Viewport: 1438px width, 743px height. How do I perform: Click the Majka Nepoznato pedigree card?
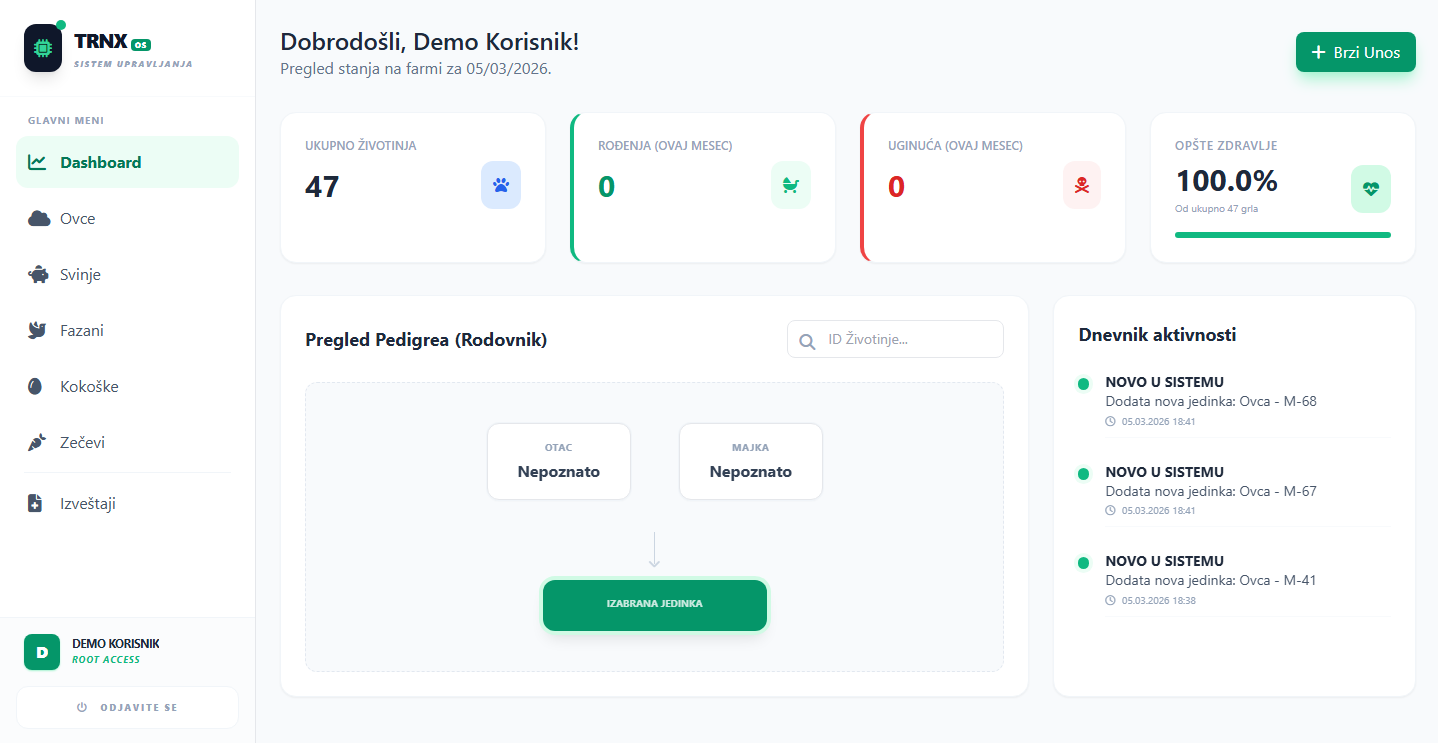point(750,461)
